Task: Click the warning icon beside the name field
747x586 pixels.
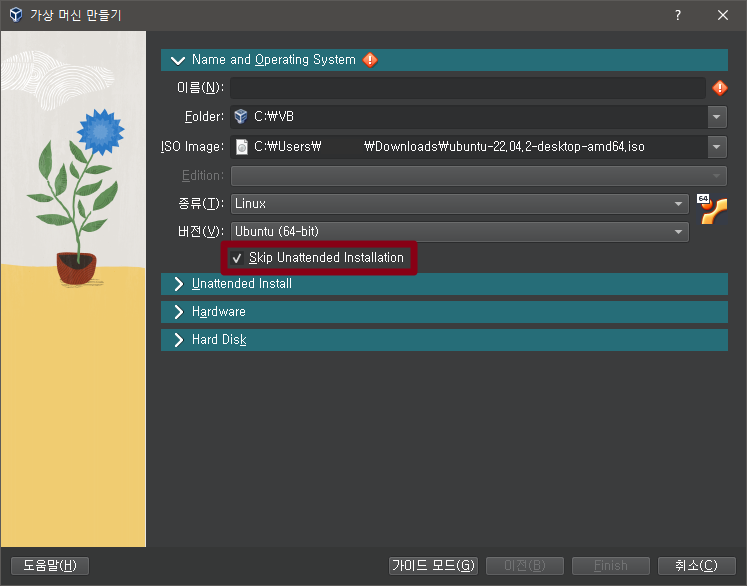Action: point(719,88)
